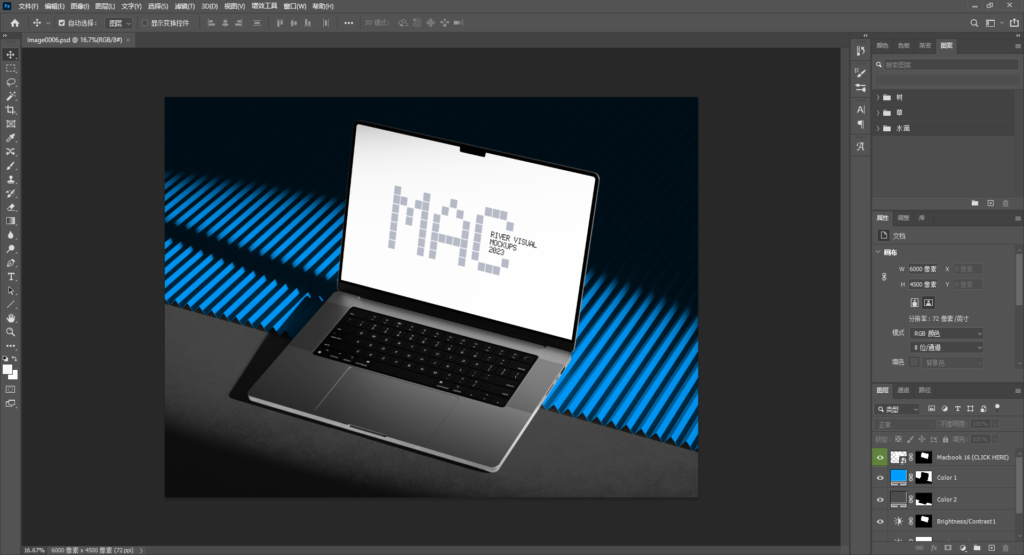Screen dimensions: 1024x555
Task: Open the Paragraph panel icon
Action: (x=860, y=124)
